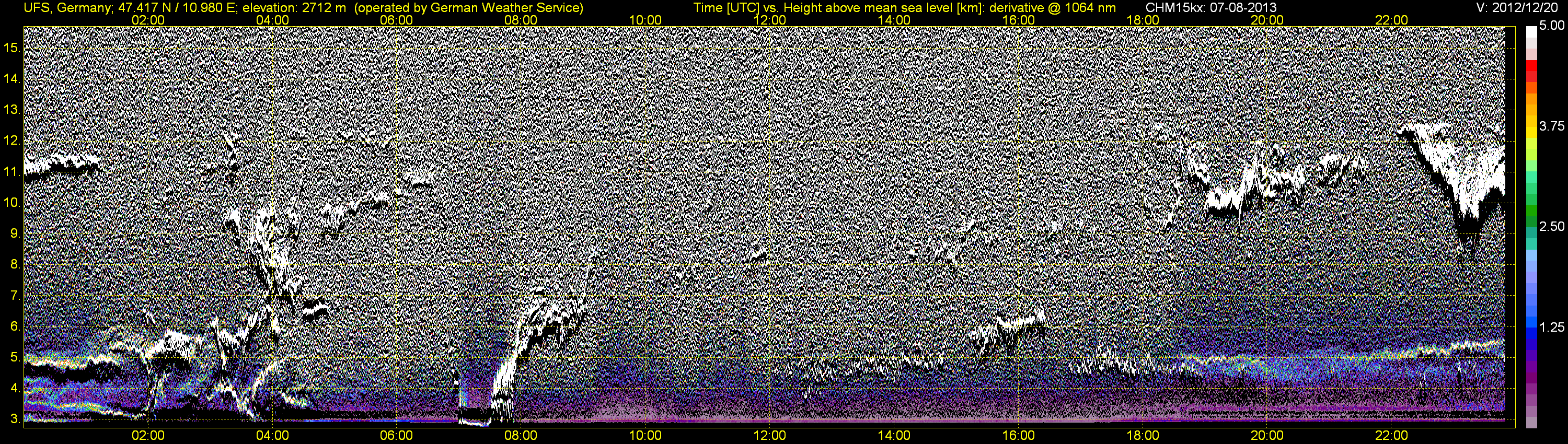This screenshot has height=444, width=1568.
Task: Click the bottom time axis label 04:00
Action: [x=272, y=436]
